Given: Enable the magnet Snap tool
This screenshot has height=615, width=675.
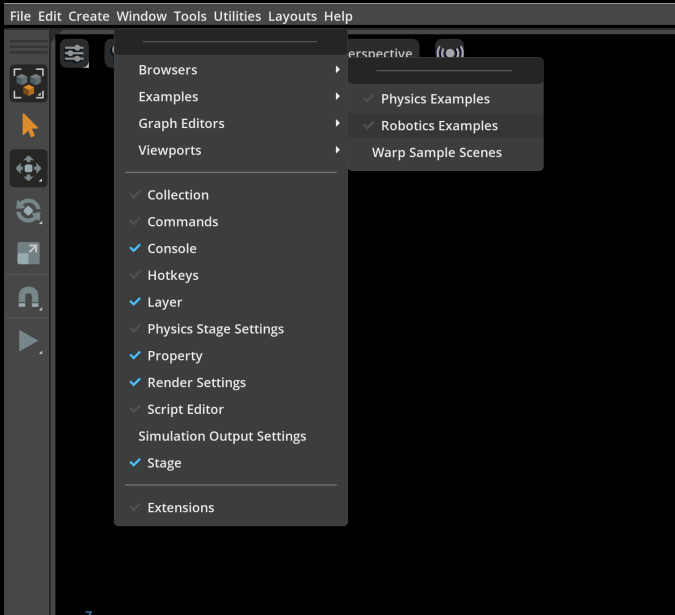Looking at the screenshot, I should click(28, 298).
